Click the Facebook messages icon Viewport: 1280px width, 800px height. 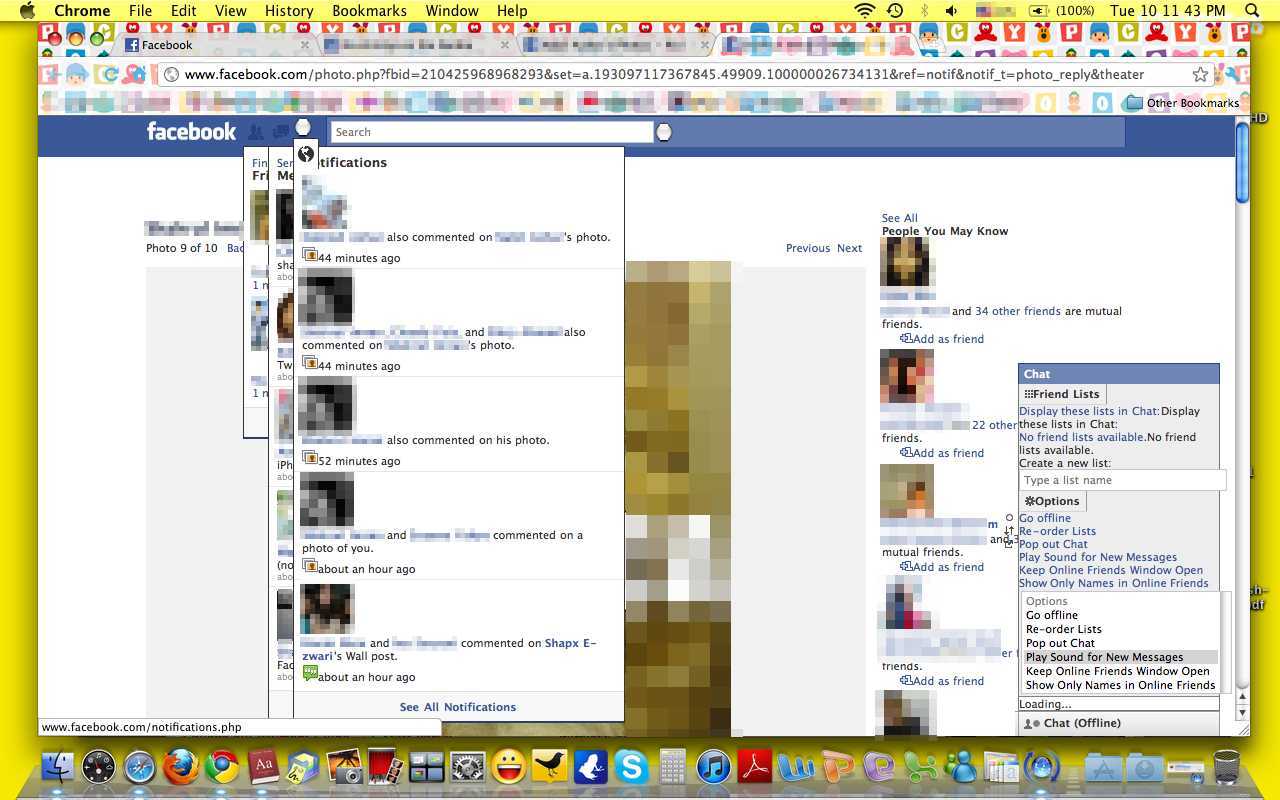pos(281,132)
